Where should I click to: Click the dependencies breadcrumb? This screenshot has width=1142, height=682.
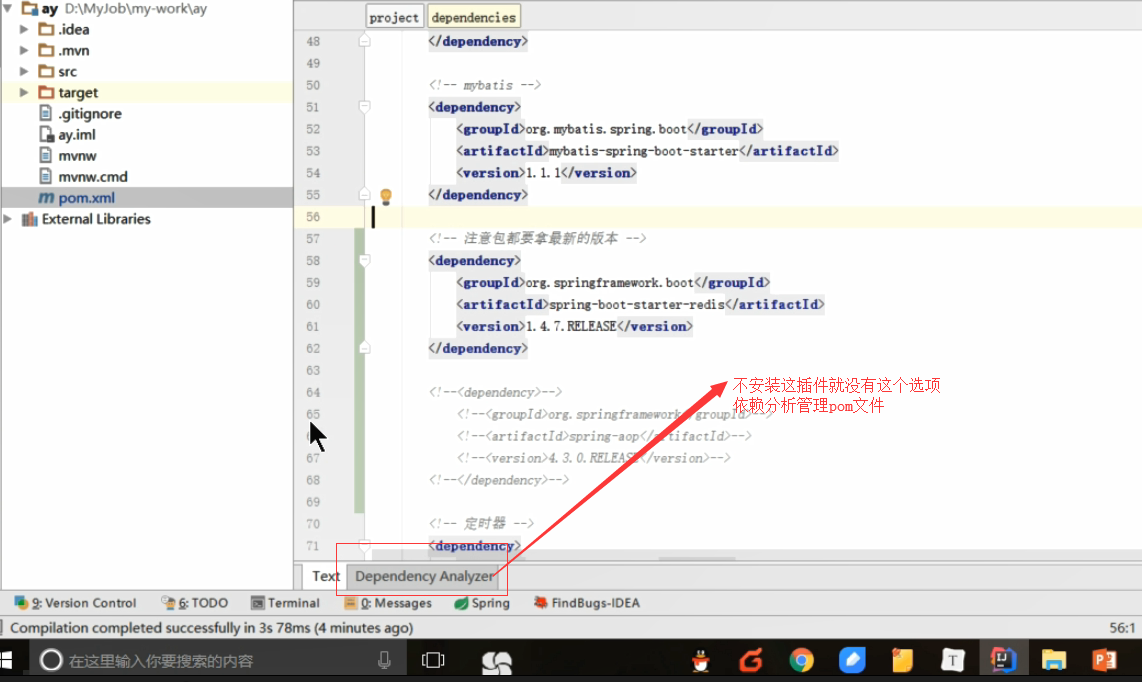tap(473, 17)
